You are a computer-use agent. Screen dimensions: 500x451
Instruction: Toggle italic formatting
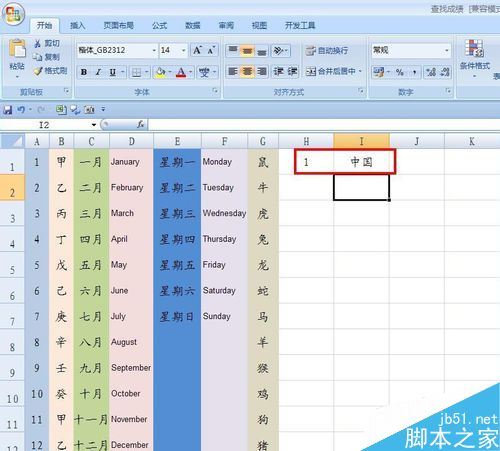pyautogui.click(x=98, y=72)
